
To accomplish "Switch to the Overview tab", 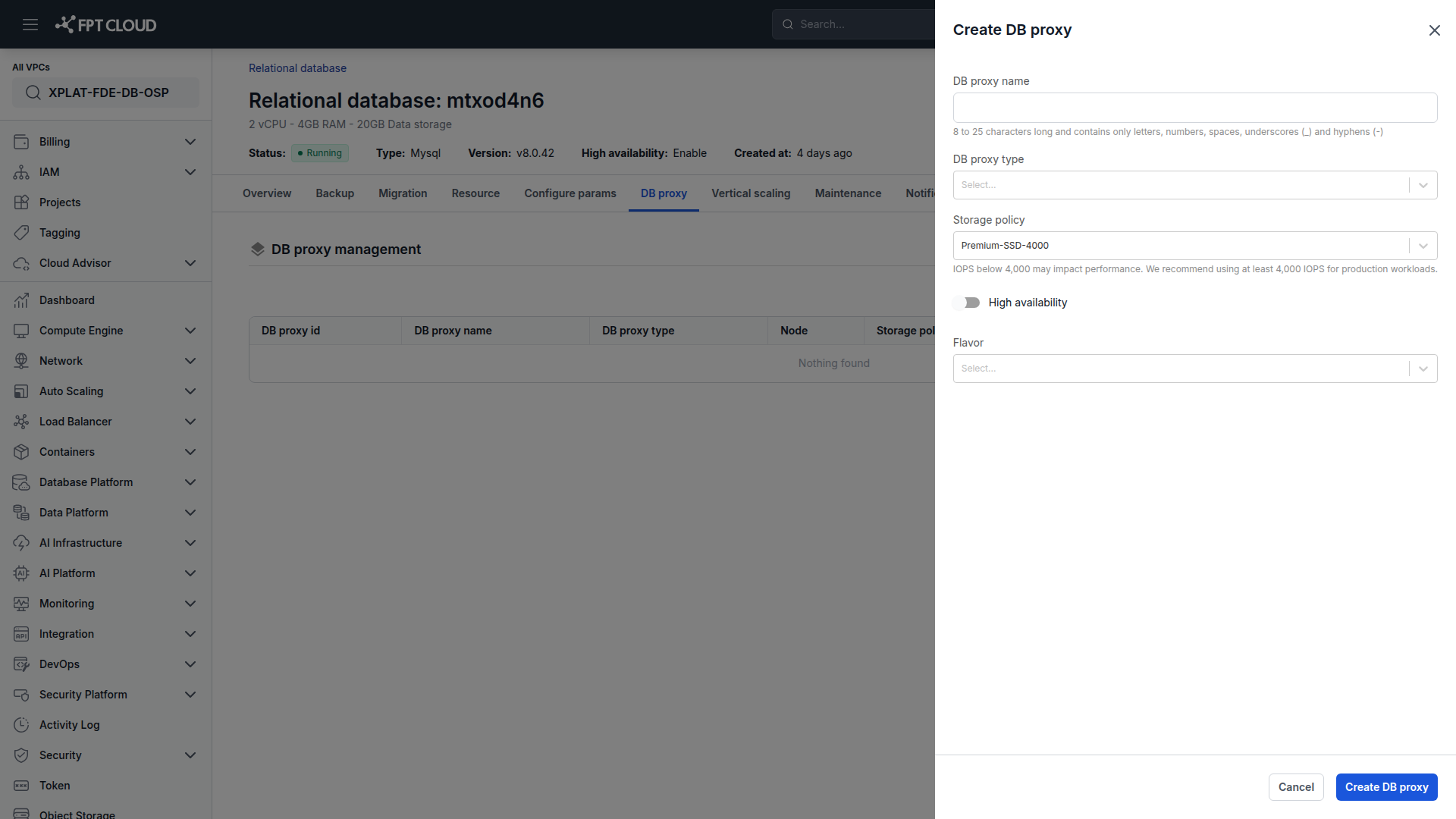I will tap(267, 193).
